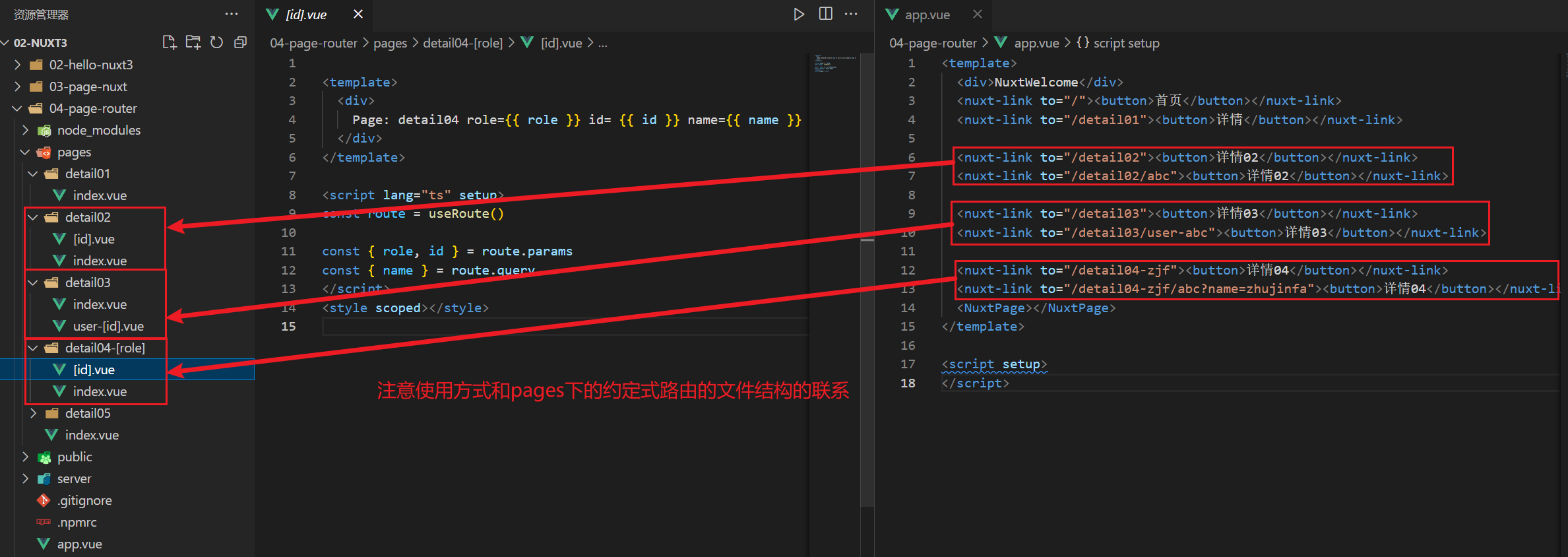Place cursor on line 15 of [id].vue
Image resolution: width=1568 pixels, height=557 pixels.
(x=565, y=327)
